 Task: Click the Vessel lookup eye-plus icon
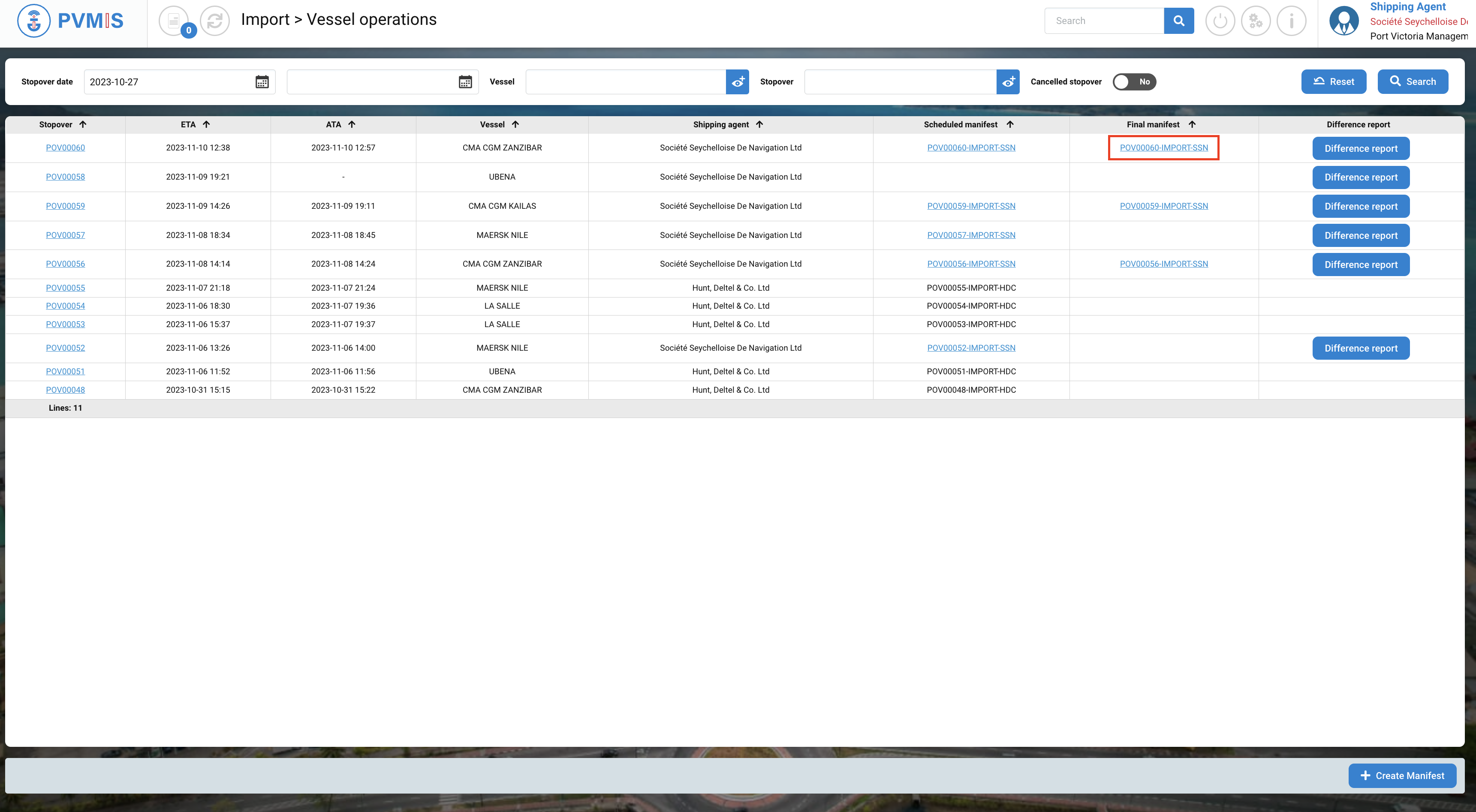click(738, 82)
